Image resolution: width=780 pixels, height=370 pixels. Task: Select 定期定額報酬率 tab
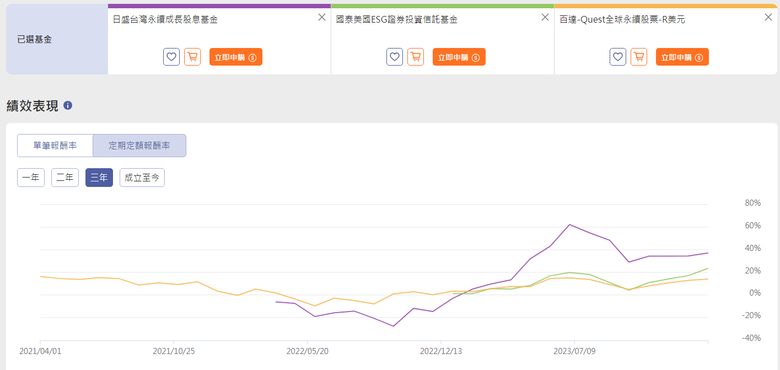[139, 146]
